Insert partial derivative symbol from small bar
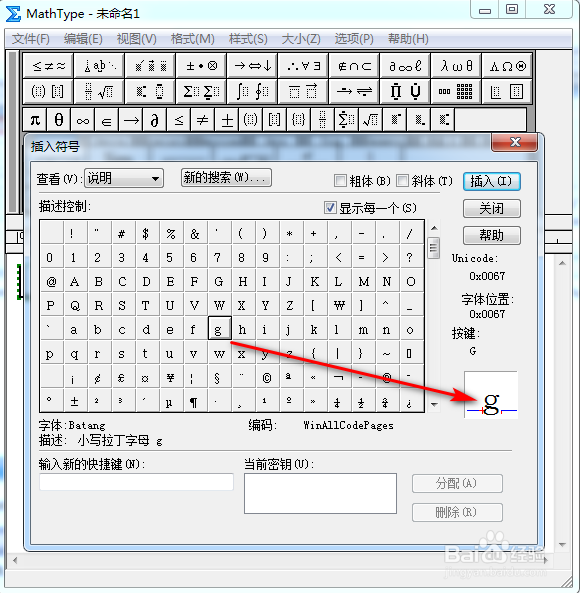 (154, 120)
